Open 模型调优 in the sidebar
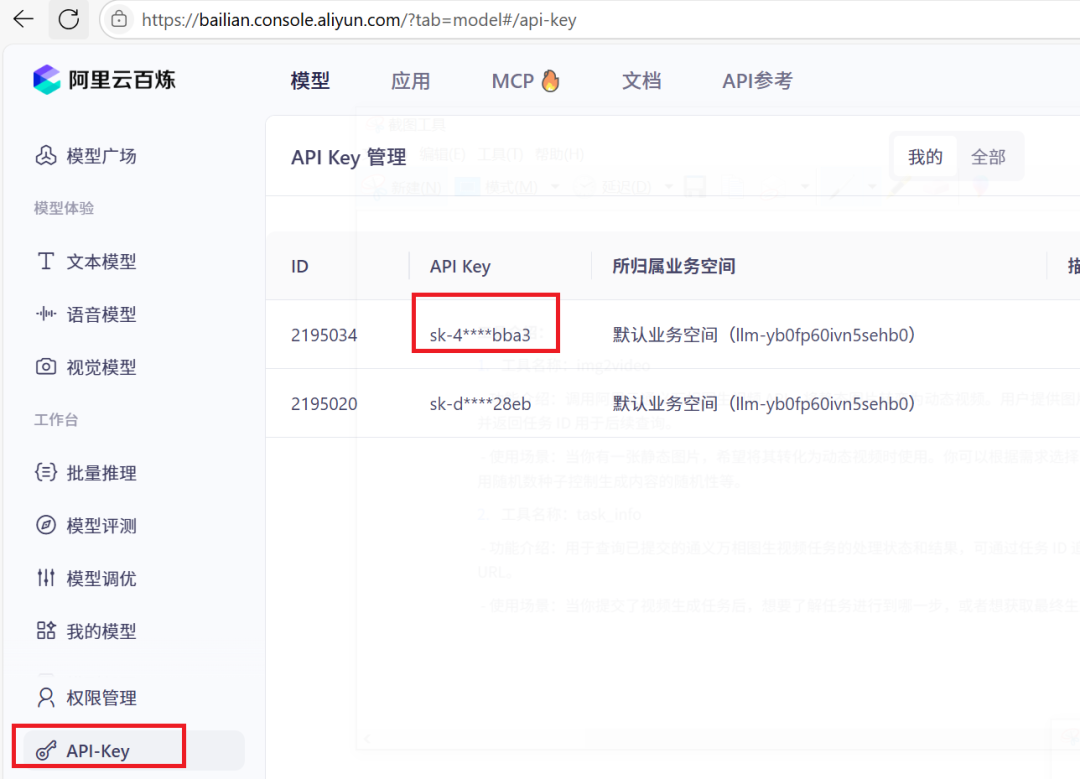Image resolution: width=1080 pixels, height=779 pixels. (101, 579)
